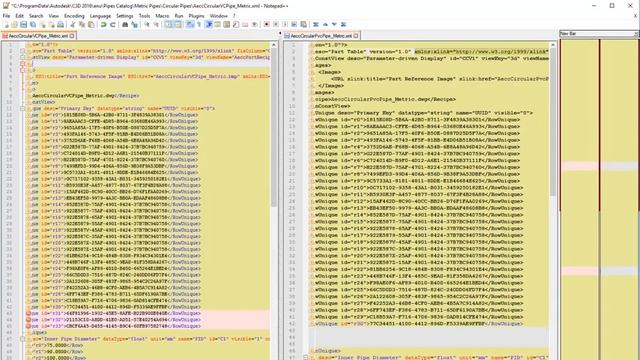Open the Document Map icon

tap(227, 24)
